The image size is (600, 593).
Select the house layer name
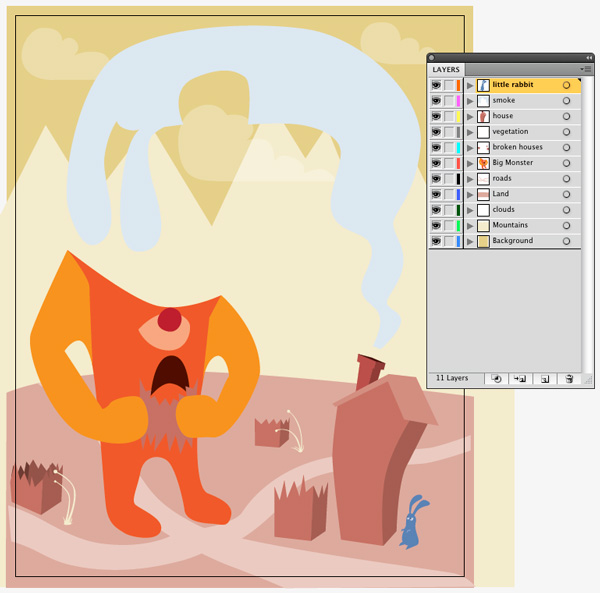pyautogui.click(x=503, y=116)
